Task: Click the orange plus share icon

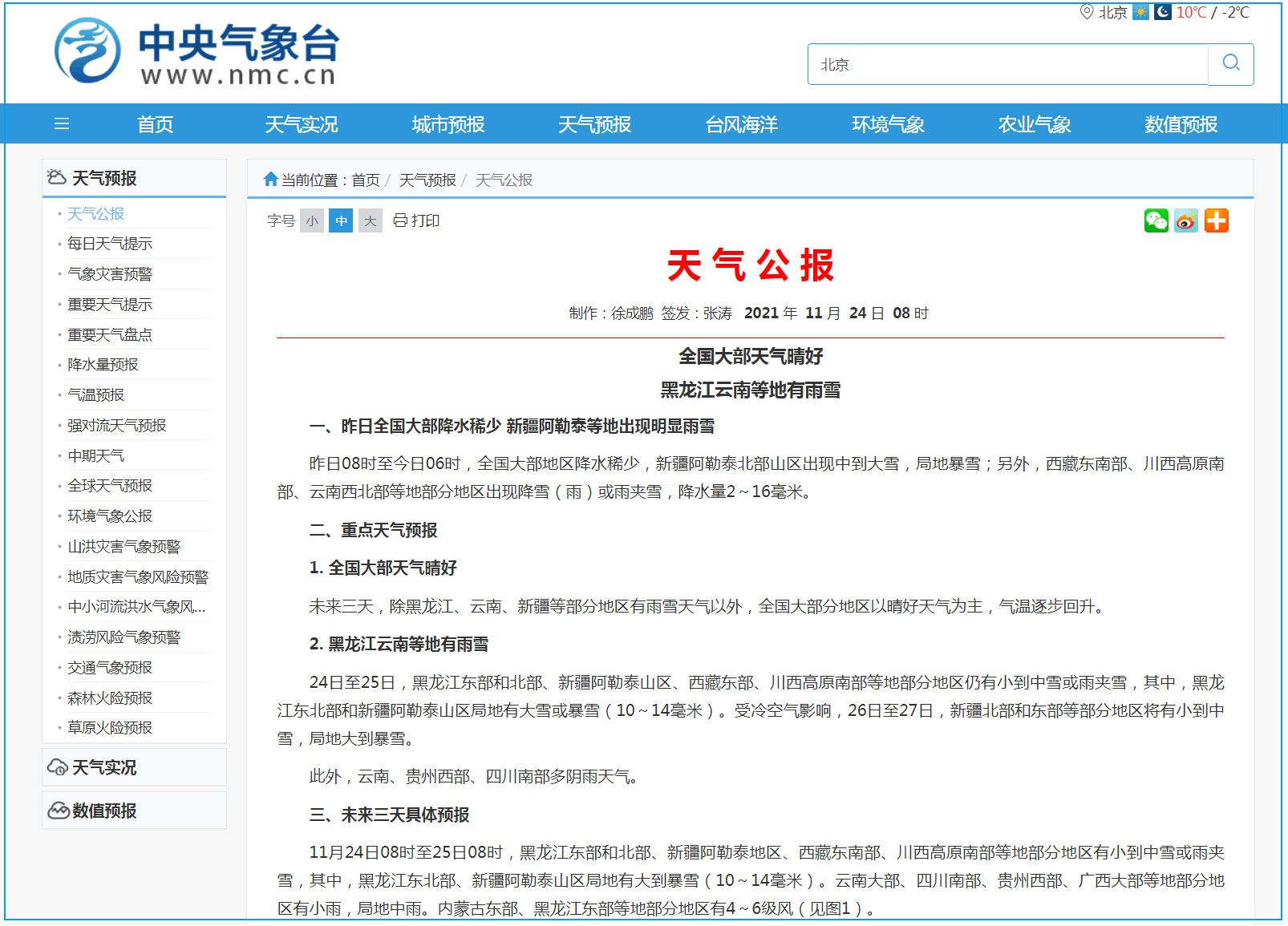Action: tap(1217, 220)
